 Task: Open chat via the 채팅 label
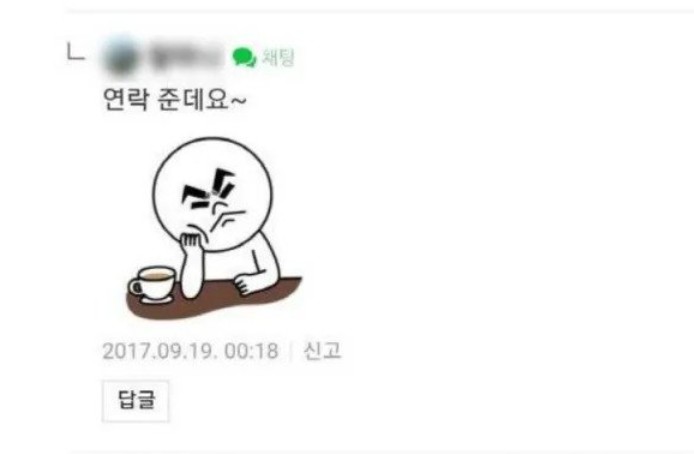click(278, 58)
